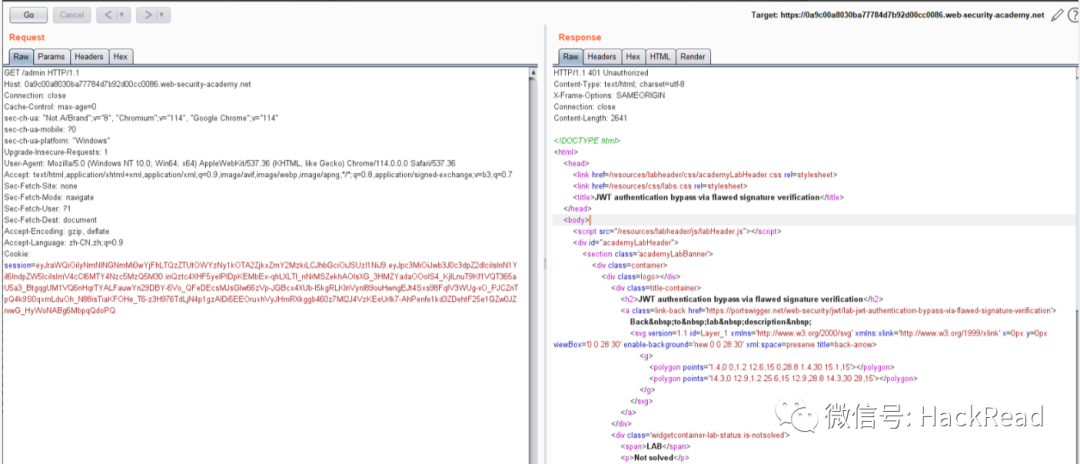Click the 'Cookie:' header label
The height and width of the screenshot is (464, 1080).
click(16, 254)
